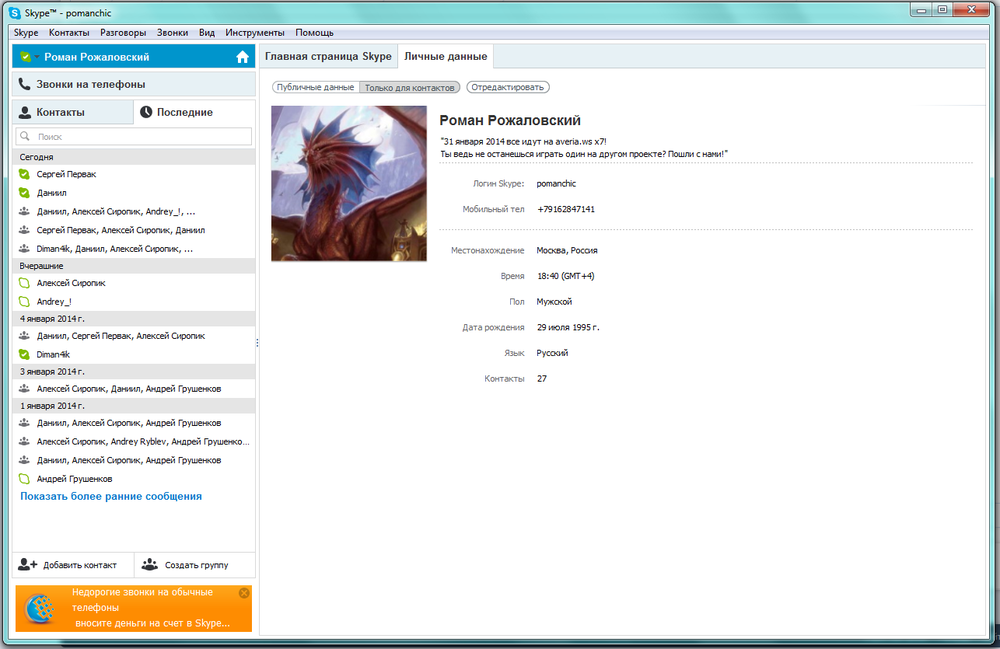
Task: Close the orange advertisement banner
Action: (244, 593)
